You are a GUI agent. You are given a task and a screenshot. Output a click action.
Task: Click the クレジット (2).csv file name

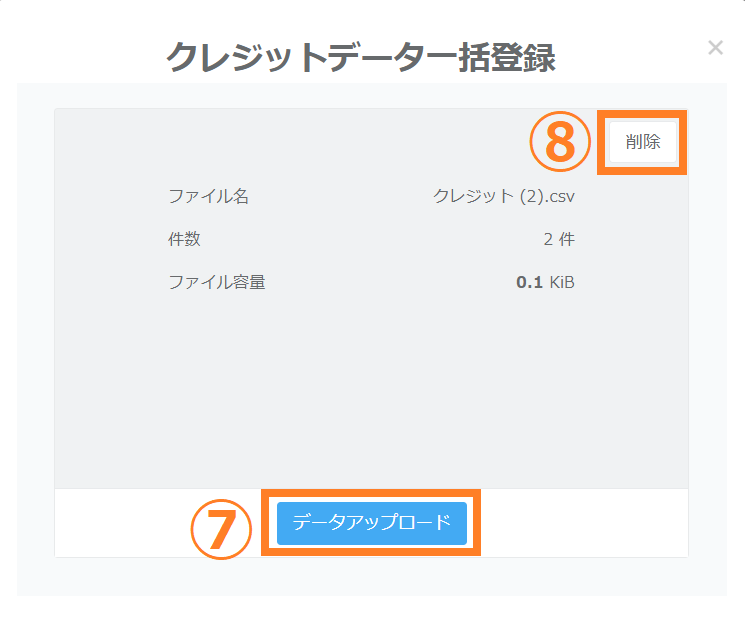503,196
